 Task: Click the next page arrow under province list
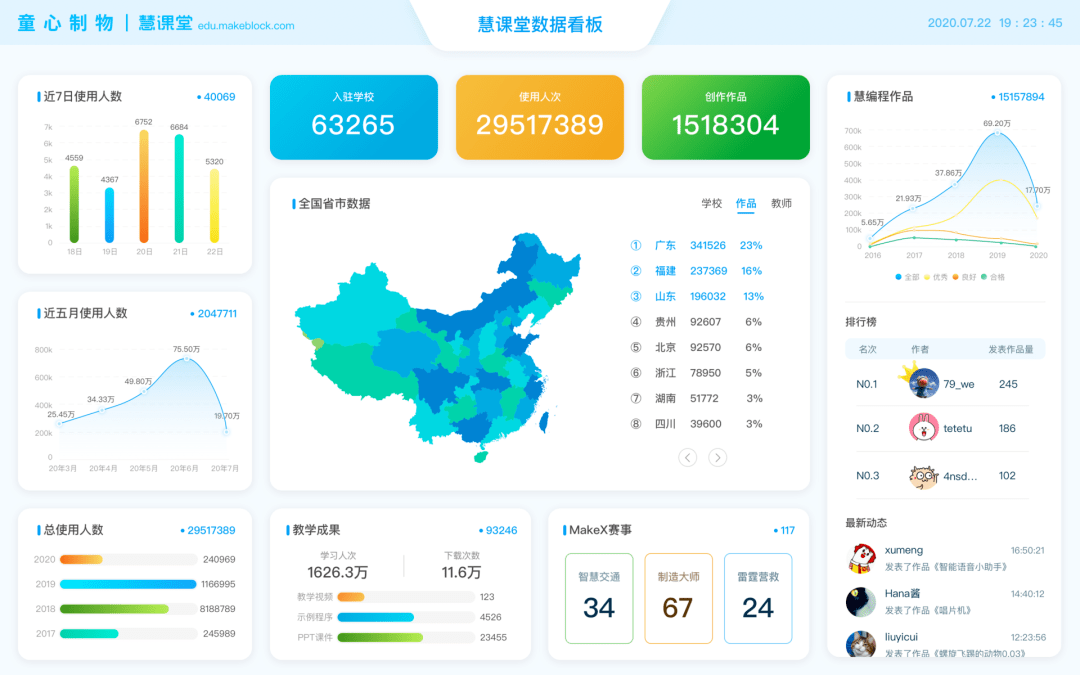click(717, 457)
